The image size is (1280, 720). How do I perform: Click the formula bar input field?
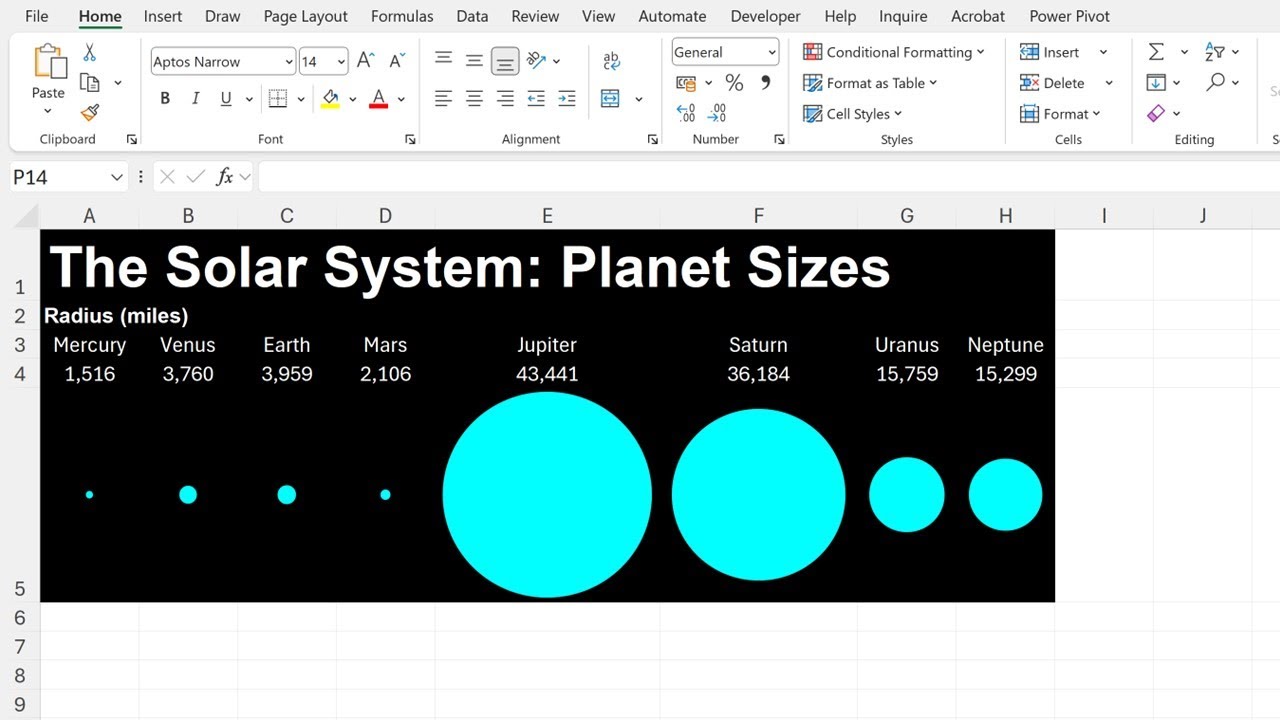click(x=768, y=177)
